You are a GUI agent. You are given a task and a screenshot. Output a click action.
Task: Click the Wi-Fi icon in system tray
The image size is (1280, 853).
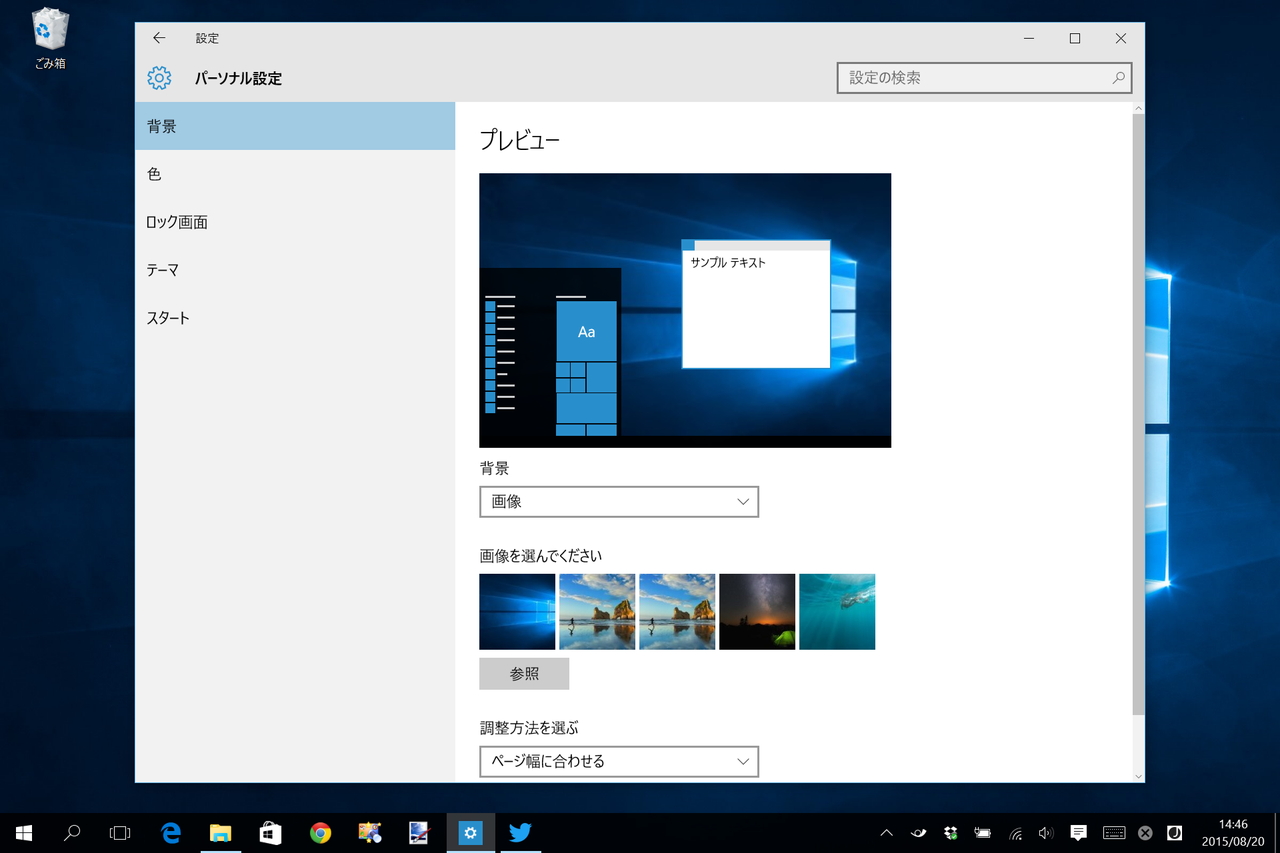coord(1014,832)
